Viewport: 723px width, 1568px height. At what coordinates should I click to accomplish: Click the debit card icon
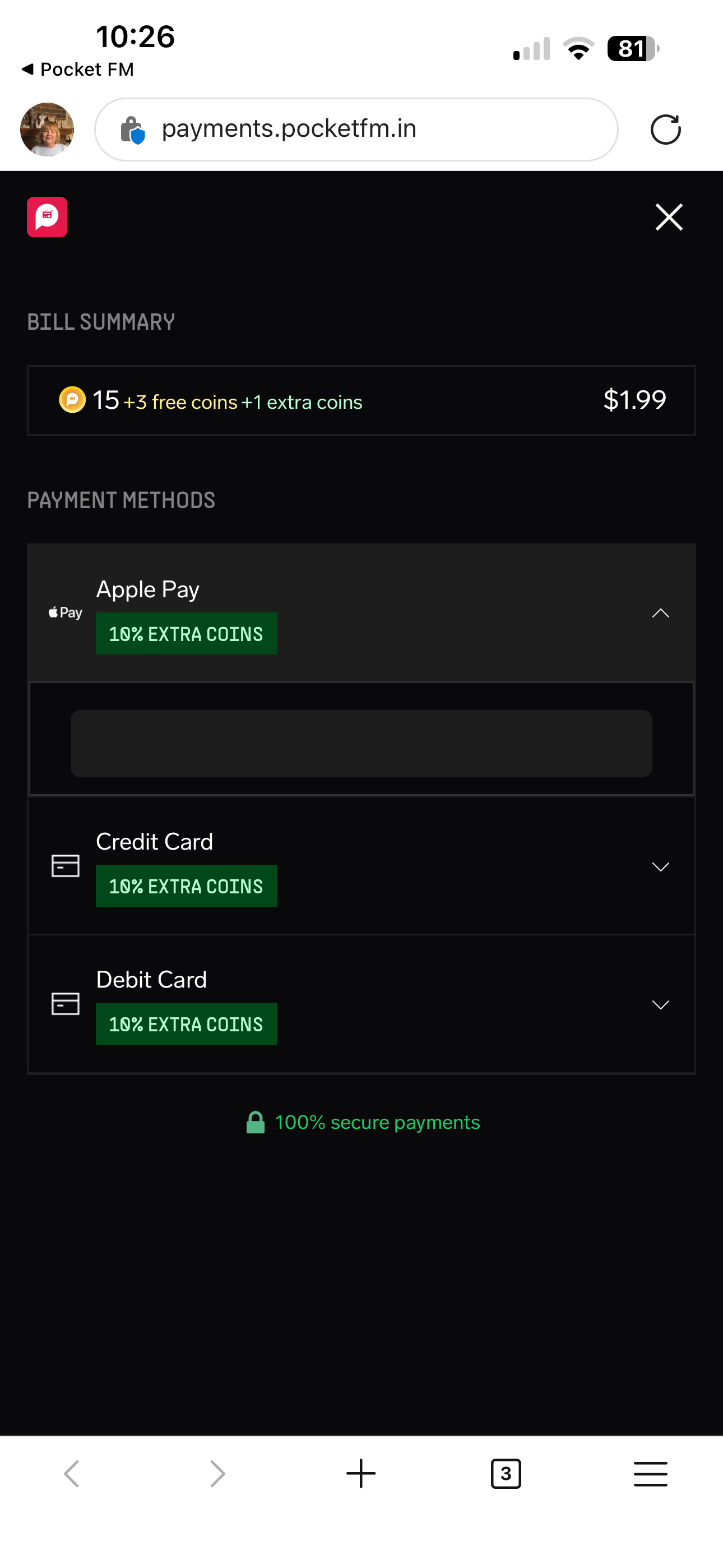click(x=65, y=1004)
